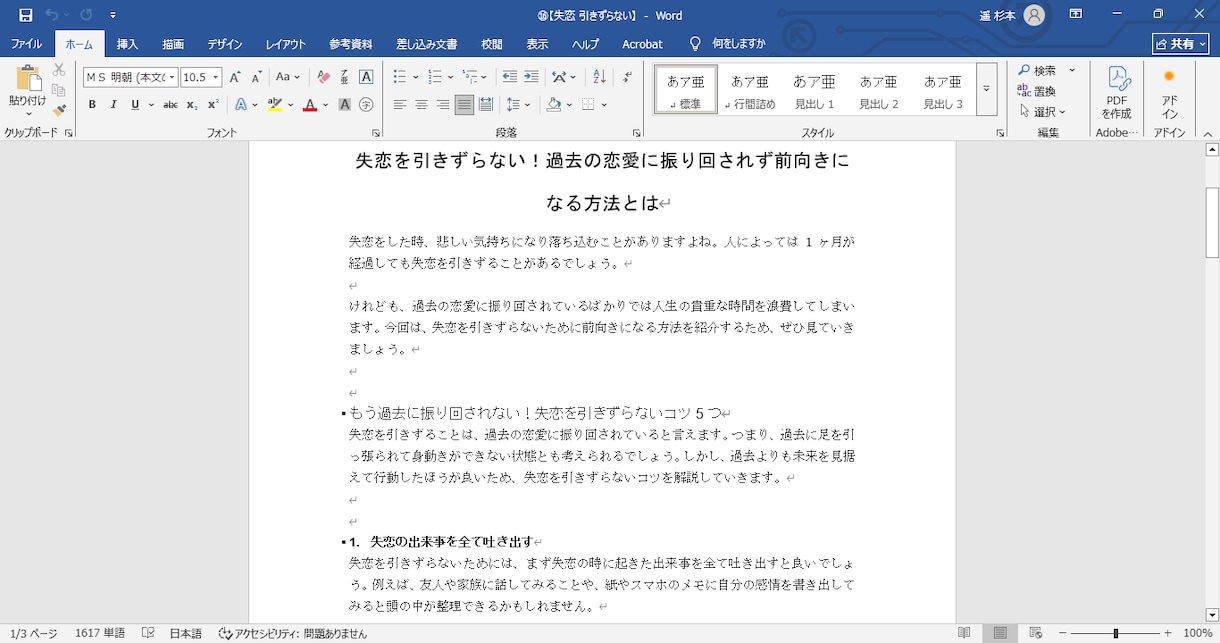Increase paragraph indent
The height and width of the screenshot is (643, 1220).
click(x=531, y=77)
